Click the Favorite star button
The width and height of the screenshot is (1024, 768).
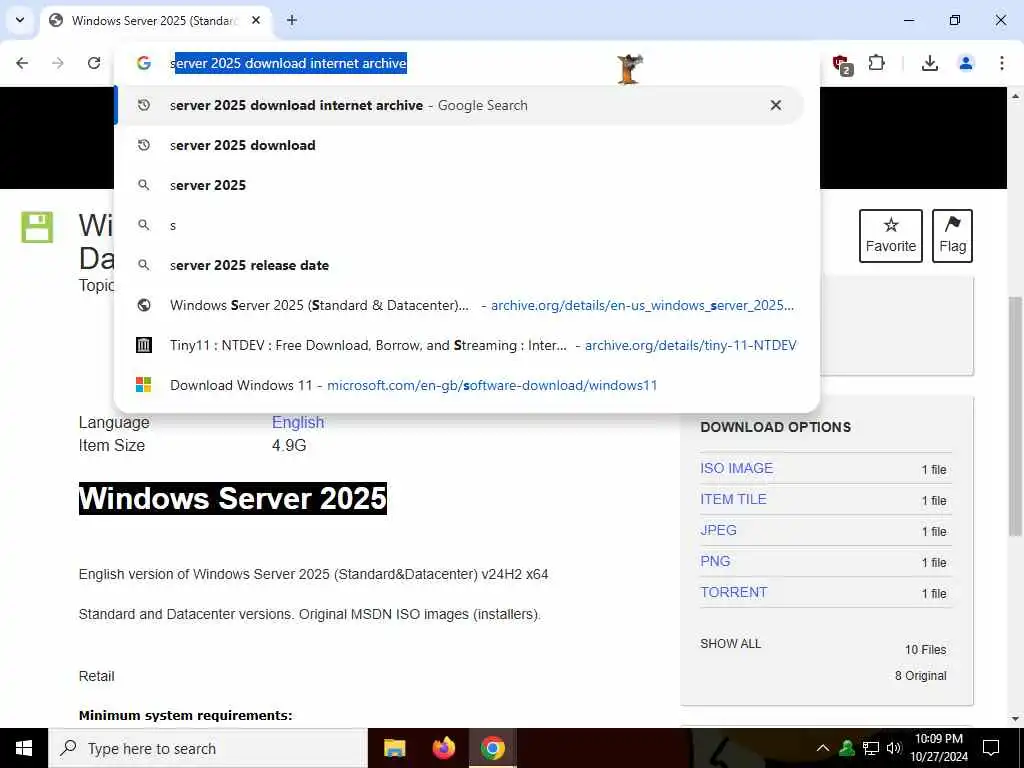click(891, 236)
